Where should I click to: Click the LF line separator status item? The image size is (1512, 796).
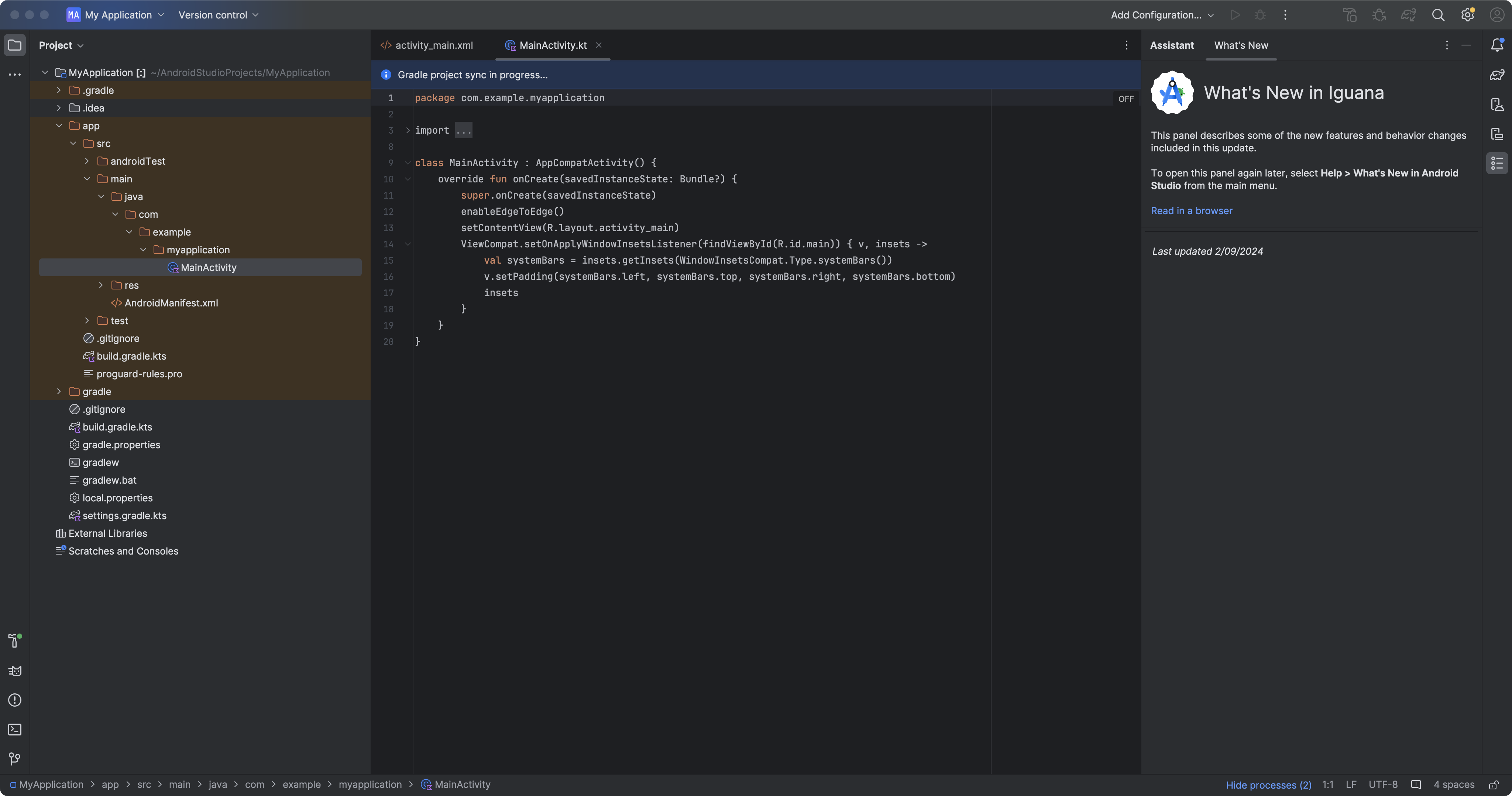pos(1351,785)
